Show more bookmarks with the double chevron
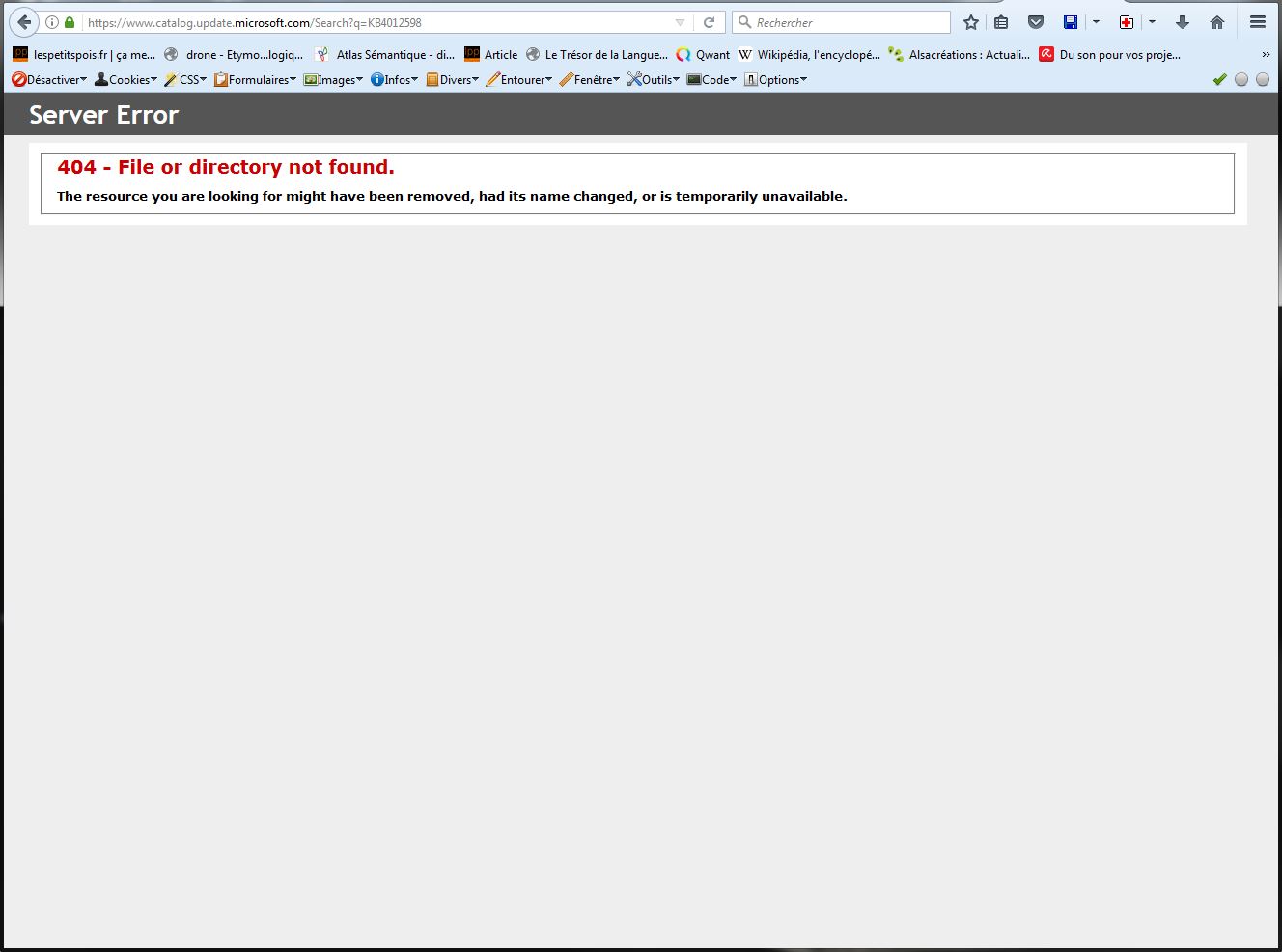This screenshot has height=952, width=1282. (x=1266, y=55)
